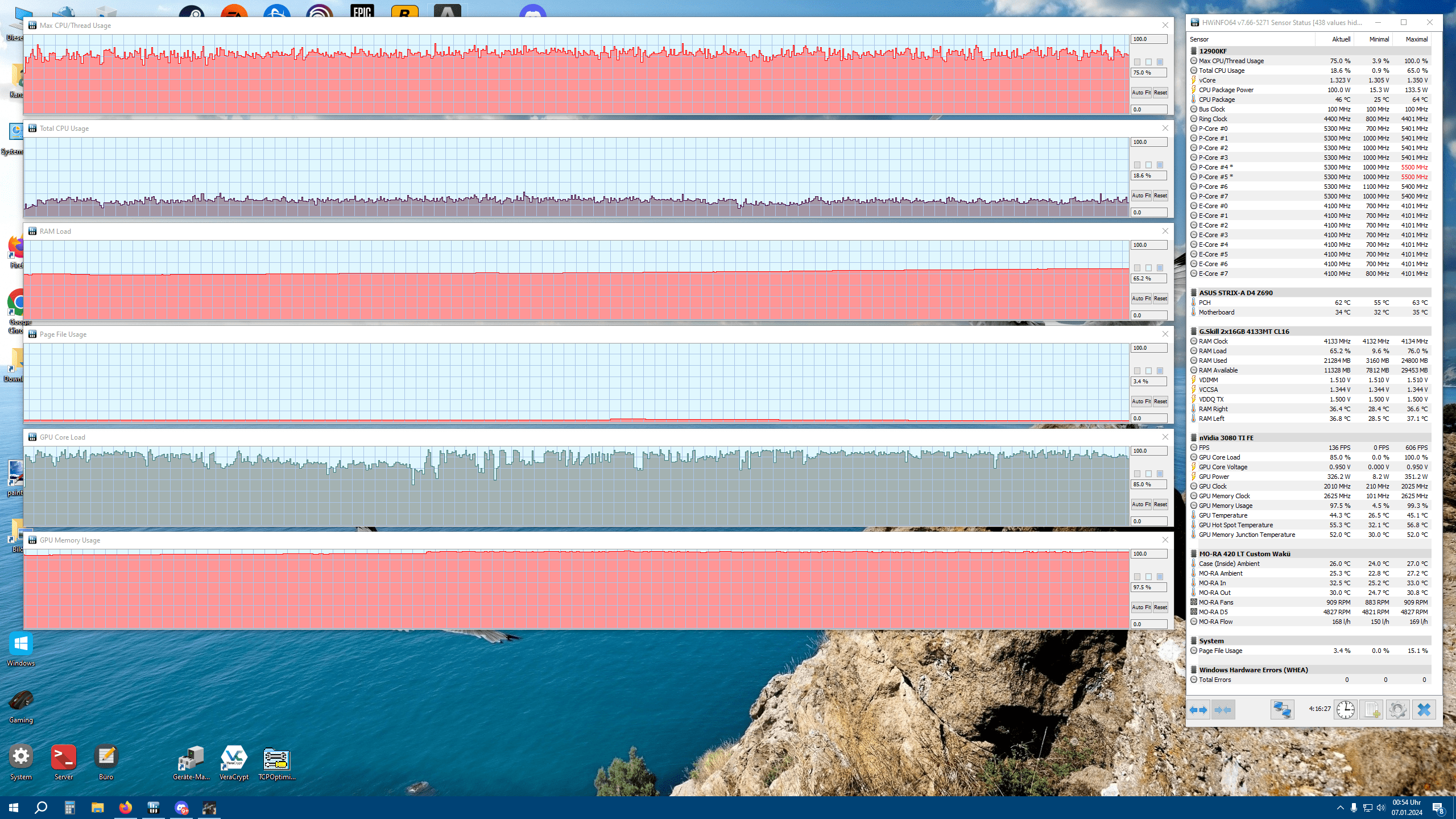Click the dark blue swatch in RAM Load graph

pyautogui.click(x=1160, y=268)
